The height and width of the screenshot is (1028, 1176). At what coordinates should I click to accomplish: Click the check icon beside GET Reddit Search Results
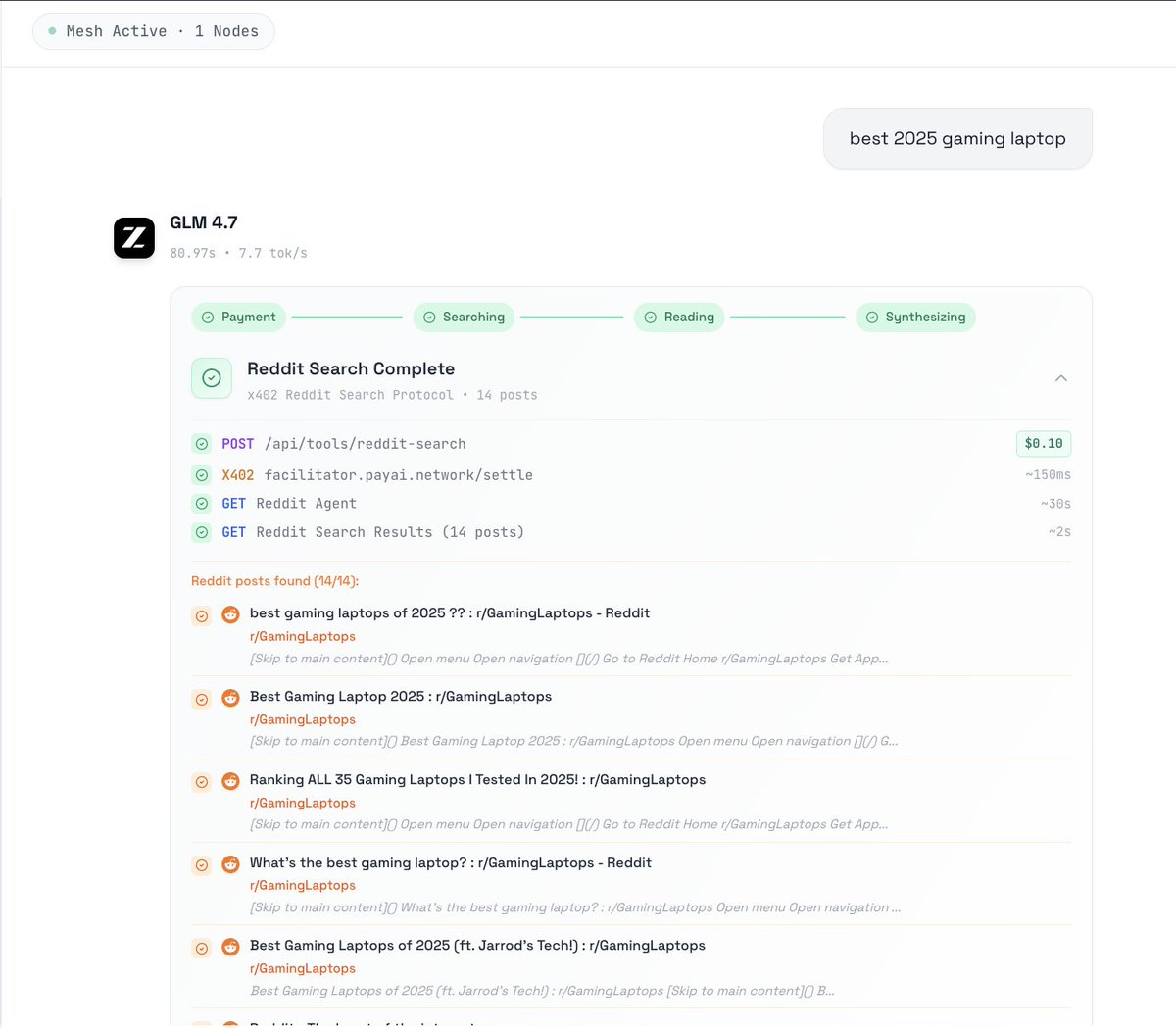point(201,532)
